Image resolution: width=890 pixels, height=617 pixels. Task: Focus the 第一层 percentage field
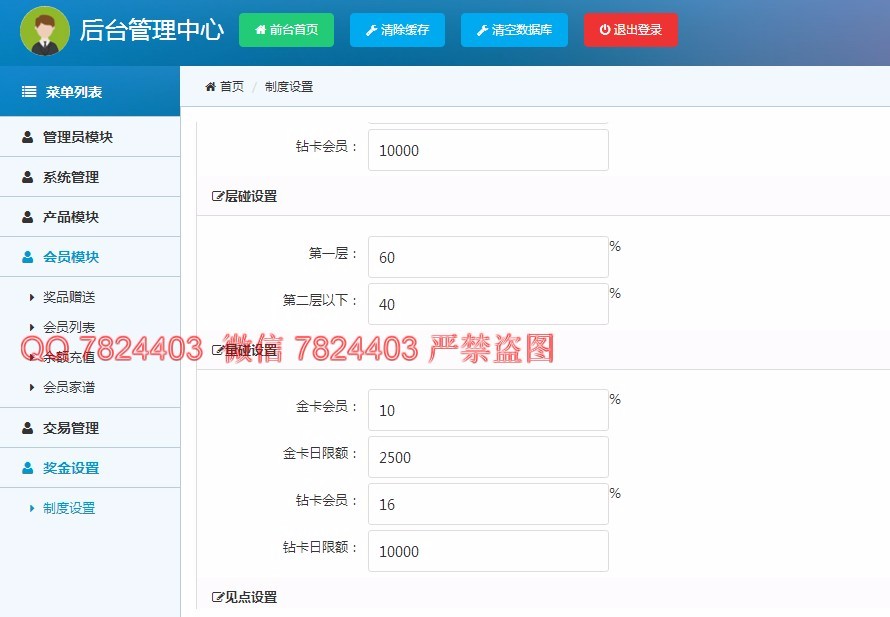pos(488,257)
